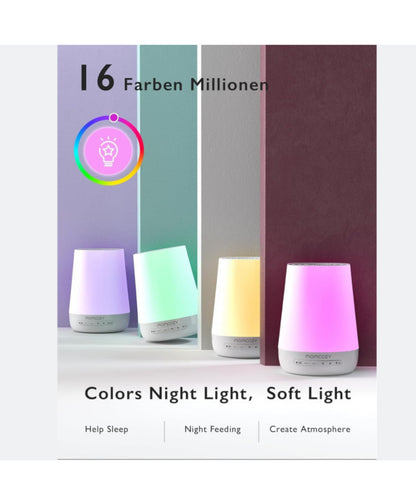
Task: Click the large number 16
Action: pyautogui.click(x=97, y=78)
